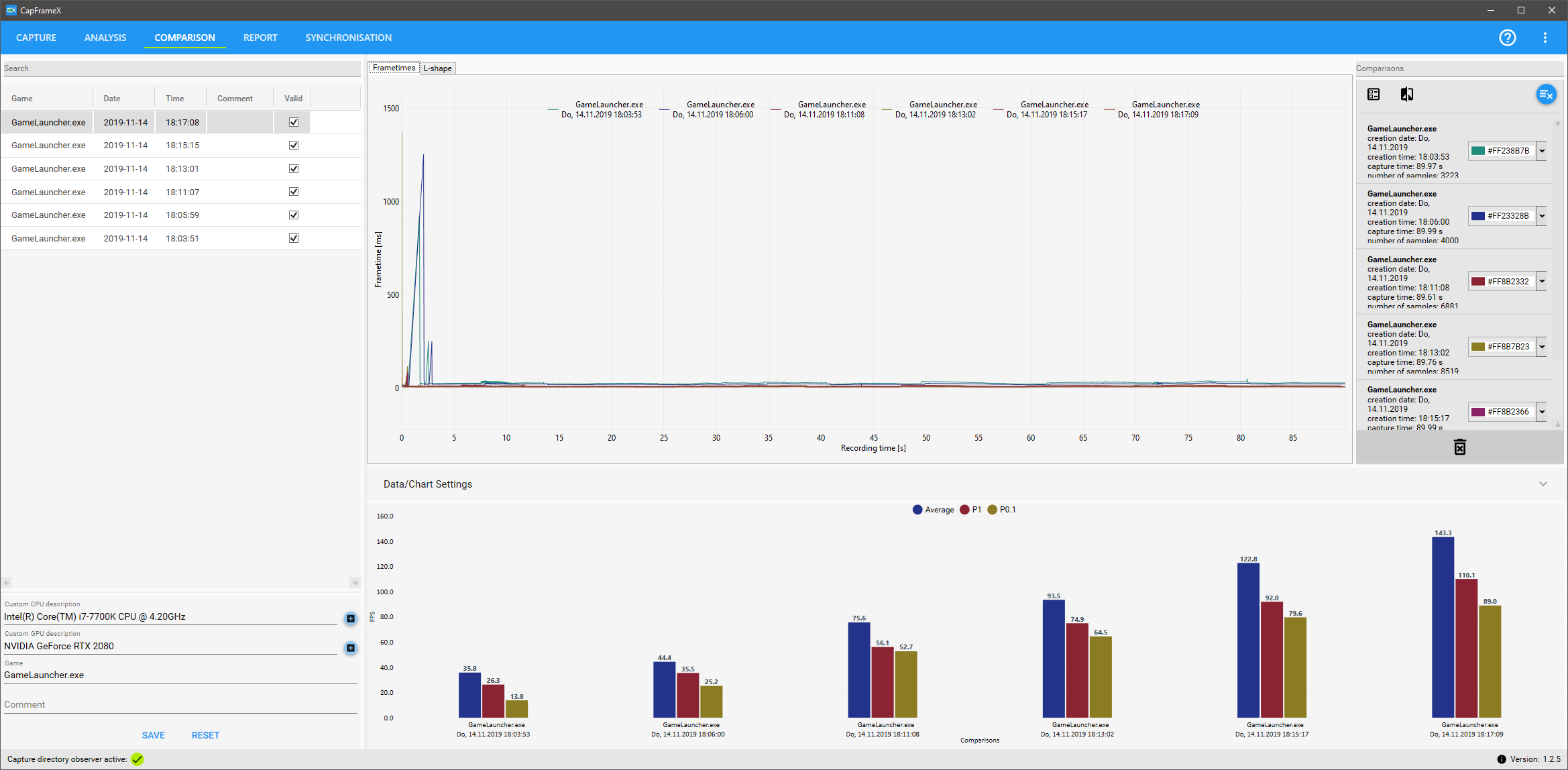Click plus icon beside GPU description
The width and height of the screenshot is (1568, 770).
pyautogui.click(x=351, y=648)
